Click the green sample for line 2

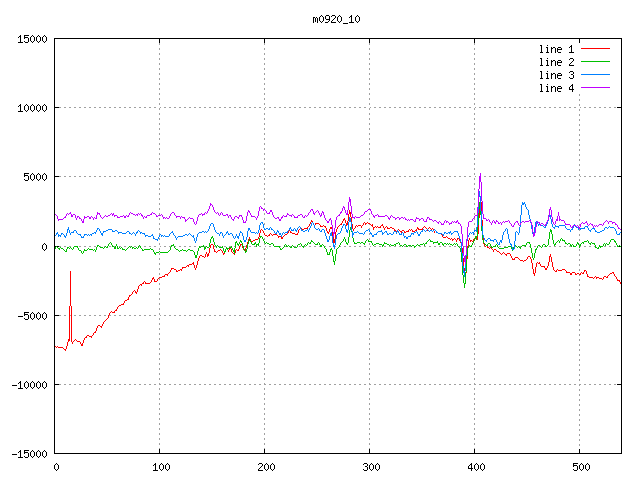(x=595, y=62)
